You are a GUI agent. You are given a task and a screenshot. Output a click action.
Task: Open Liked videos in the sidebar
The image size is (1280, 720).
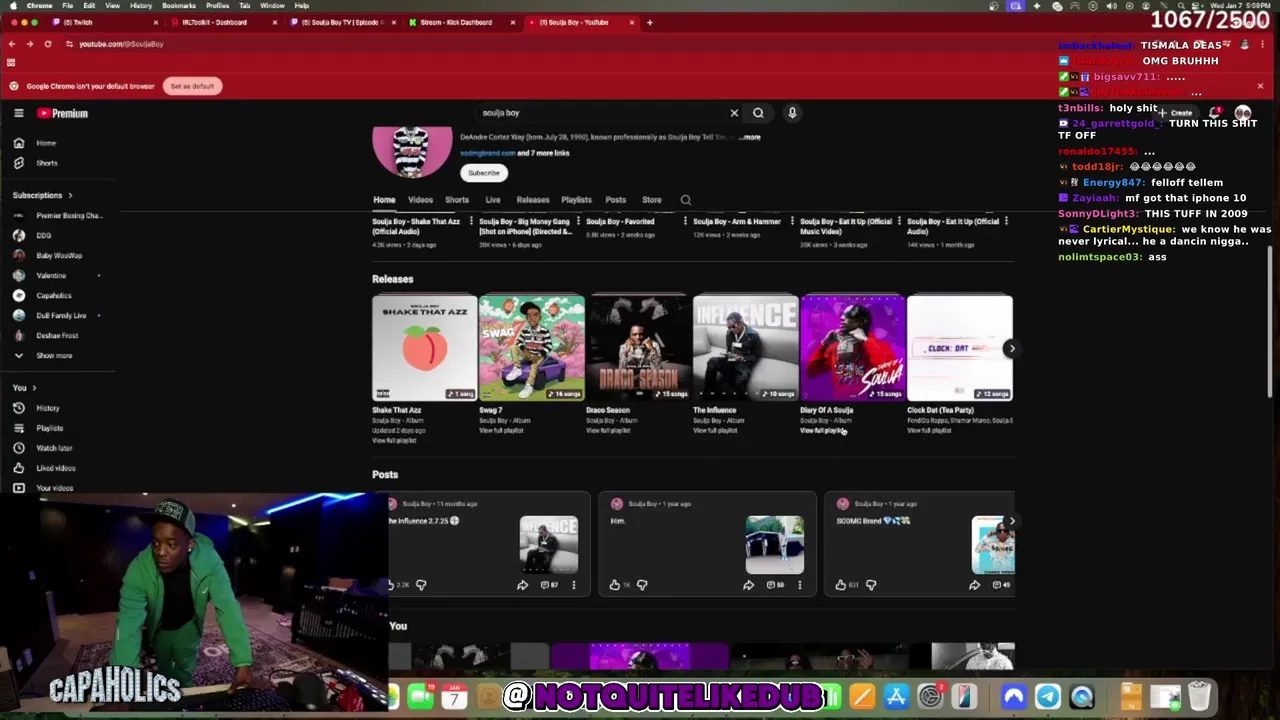click(56, 468)
